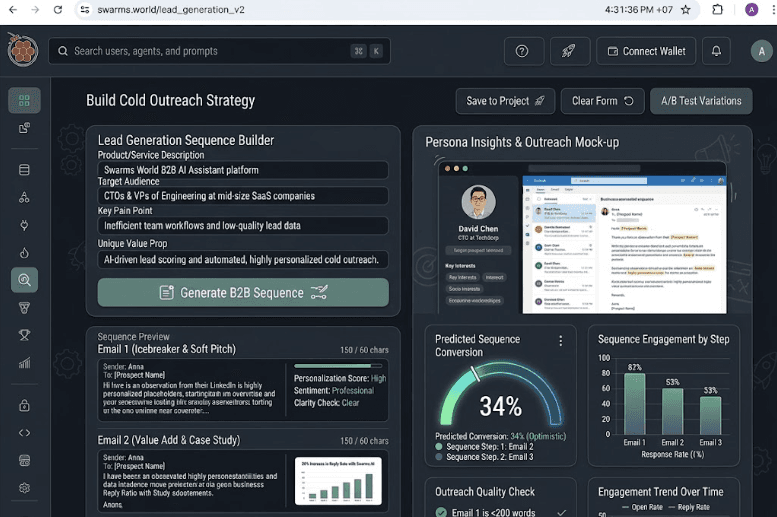Open the outreach email mock-up thumbnail

[x=624, y=244]
